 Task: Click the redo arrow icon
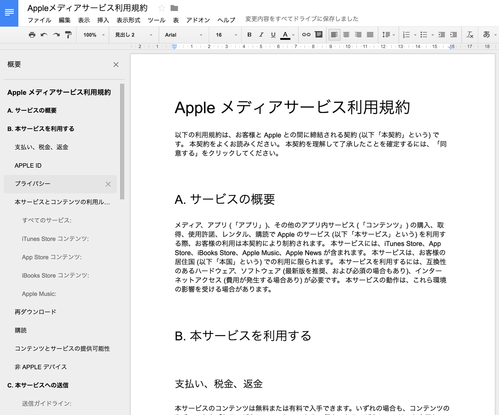click(x=56, y=35)
